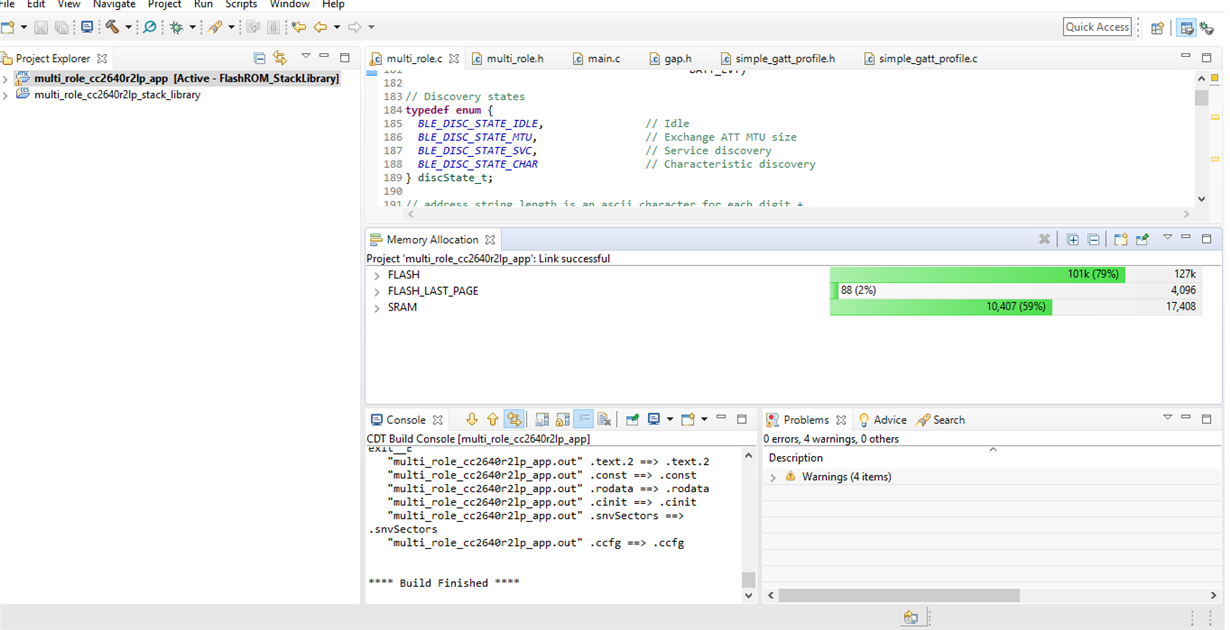Image resolution: width=1230 pixels, height=630 pixels.
Task: Switch to the simple_gatt_profile.c tab
Action: coord(927,59)
